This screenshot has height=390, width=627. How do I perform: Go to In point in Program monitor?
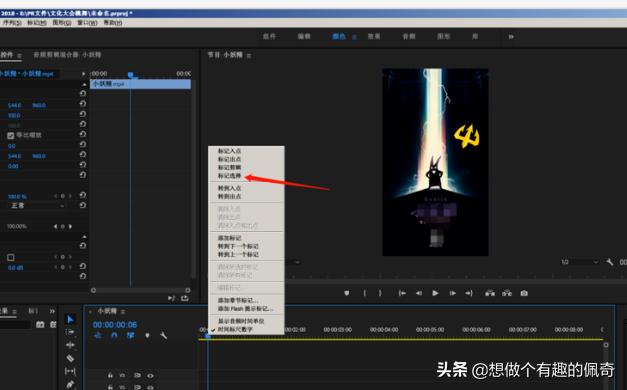402,293
